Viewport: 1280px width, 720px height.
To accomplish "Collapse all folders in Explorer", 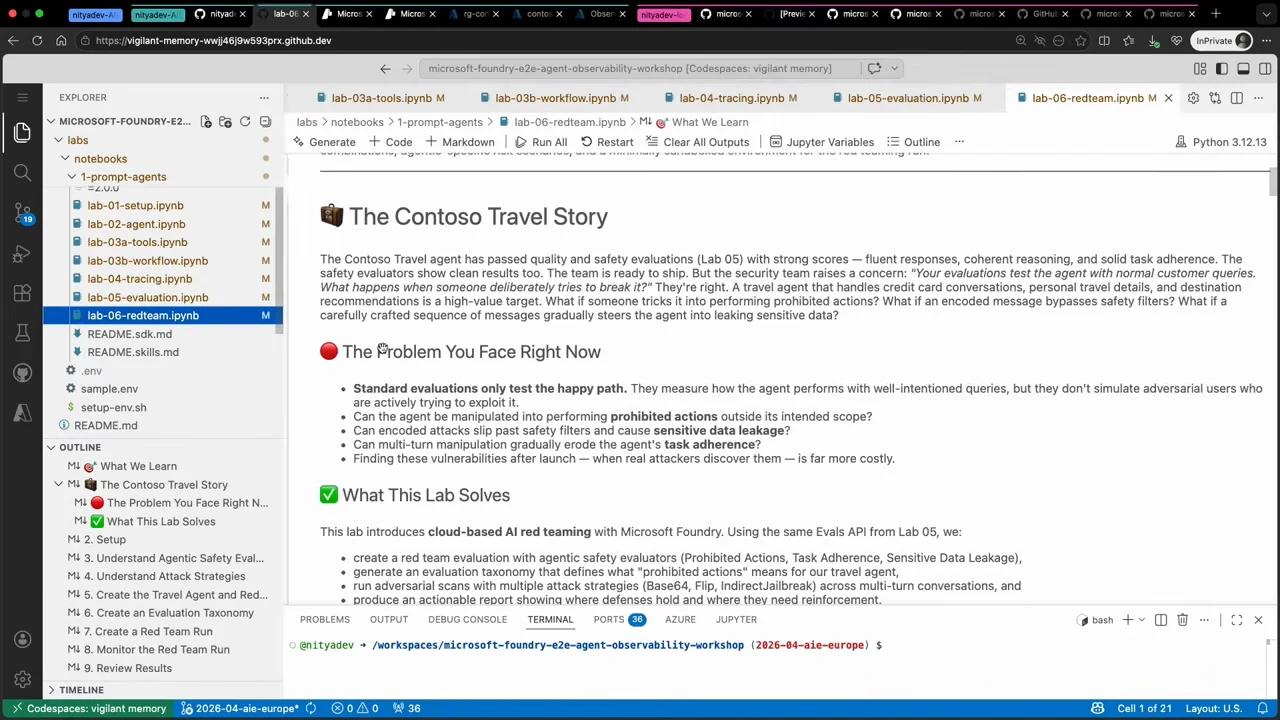I will pos(265,121).
